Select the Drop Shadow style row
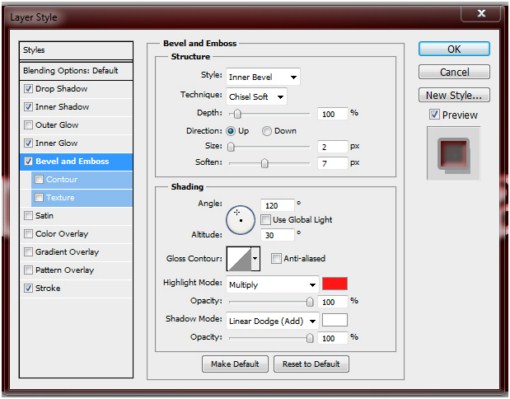Viewport: 510px width, 399px height. 76,89
